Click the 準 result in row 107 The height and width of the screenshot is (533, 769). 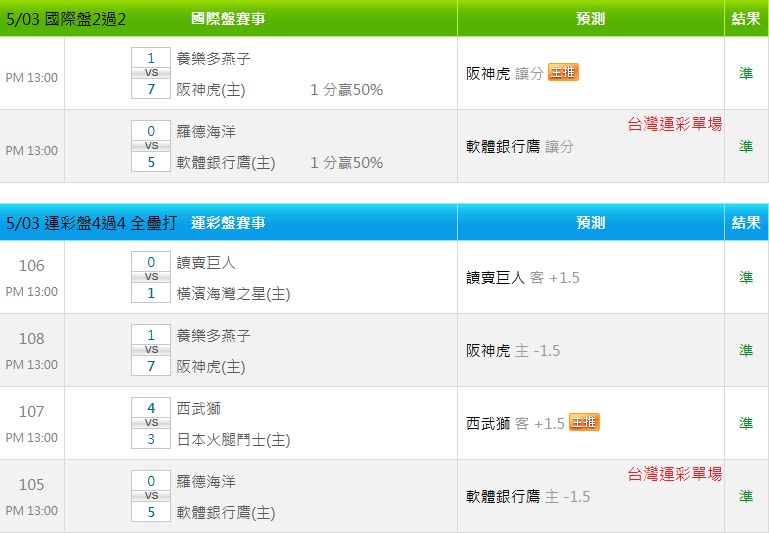click(746, 423)
